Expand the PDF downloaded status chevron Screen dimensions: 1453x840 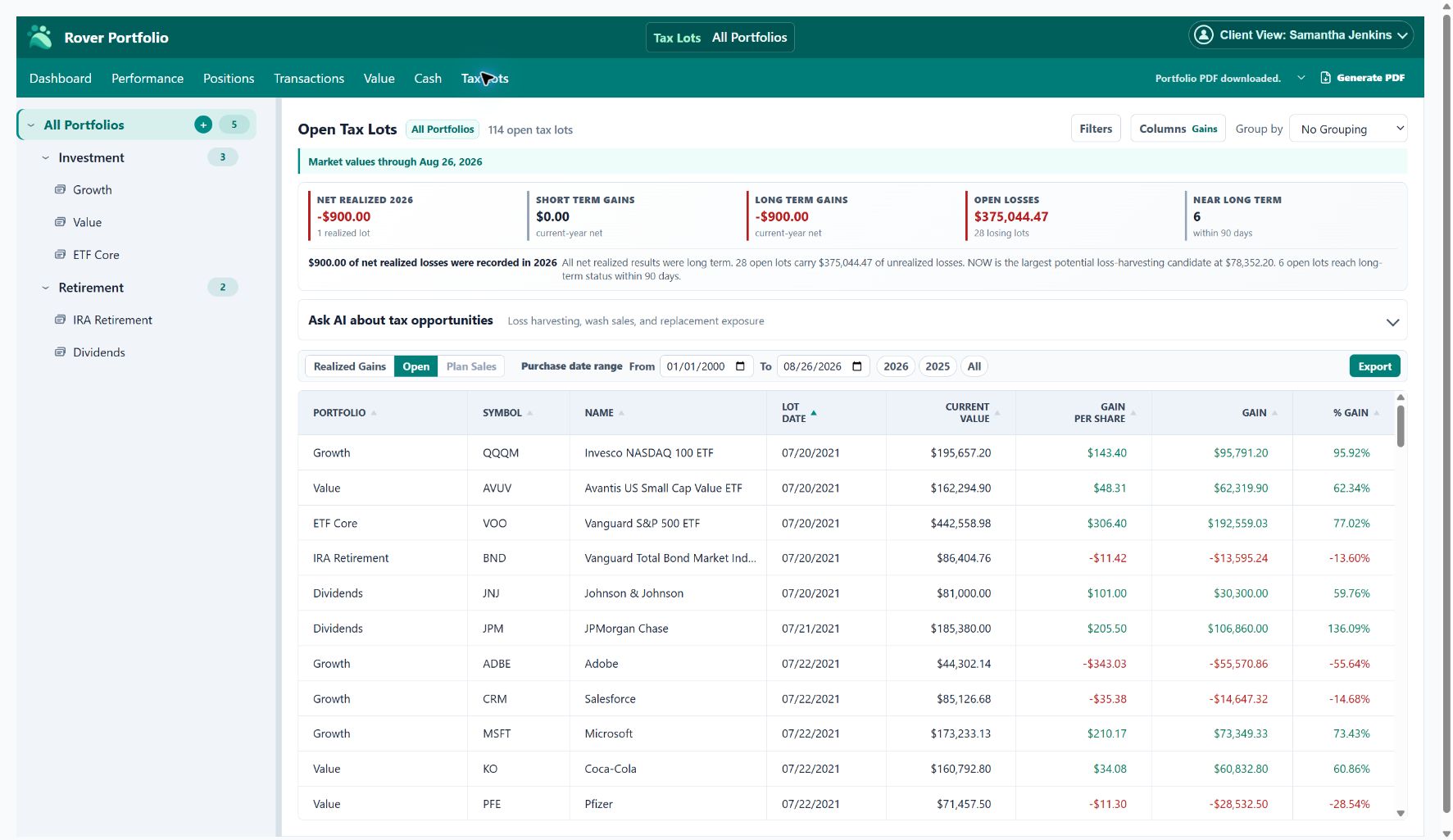click(x=1301, y=78)
